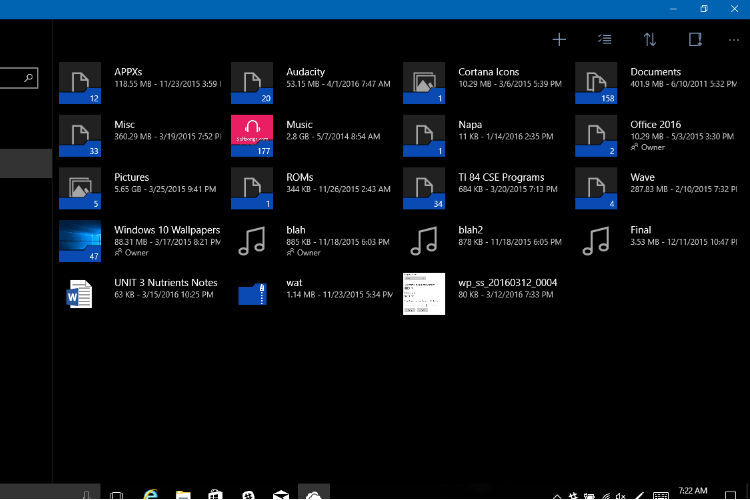Open the Documents folder
750x500 pixels.
[x=596, y=83]
